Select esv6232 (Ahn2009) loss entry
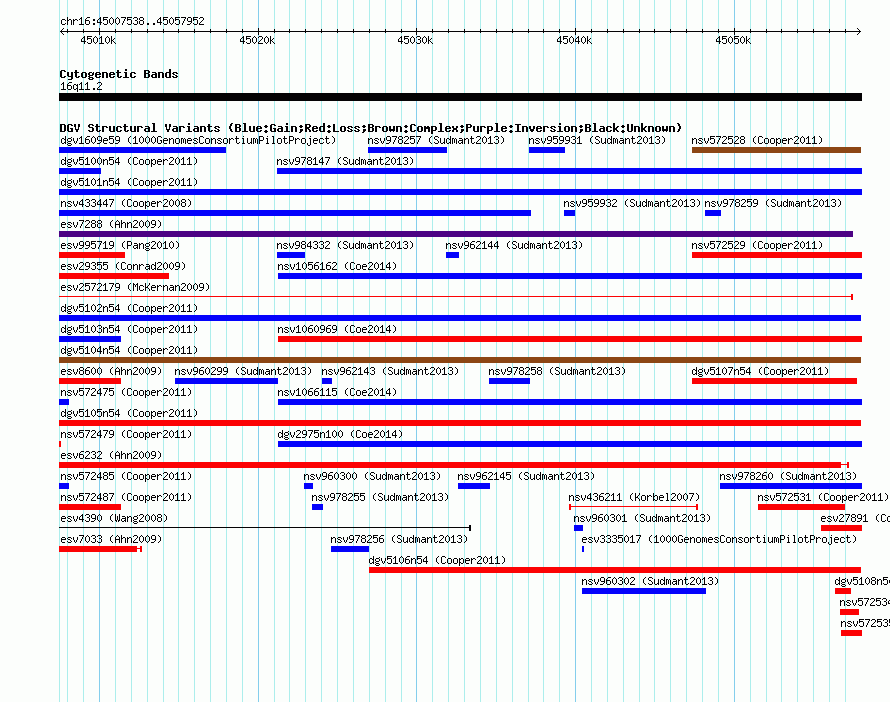Screen dimensions: 890x702 454,465
